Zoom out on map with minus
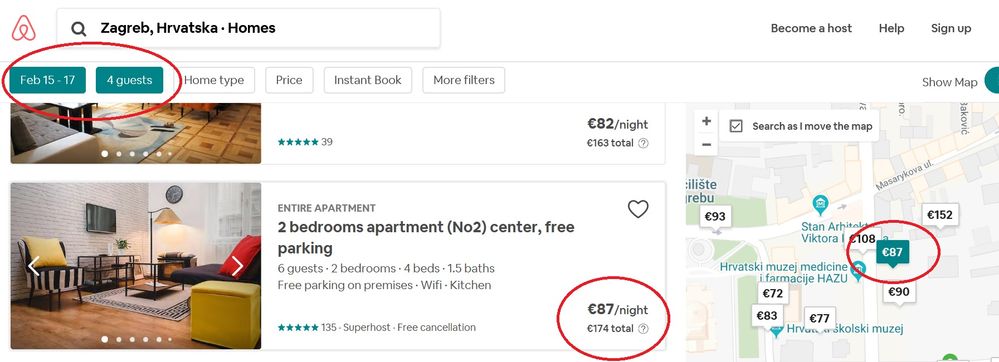 706,145
